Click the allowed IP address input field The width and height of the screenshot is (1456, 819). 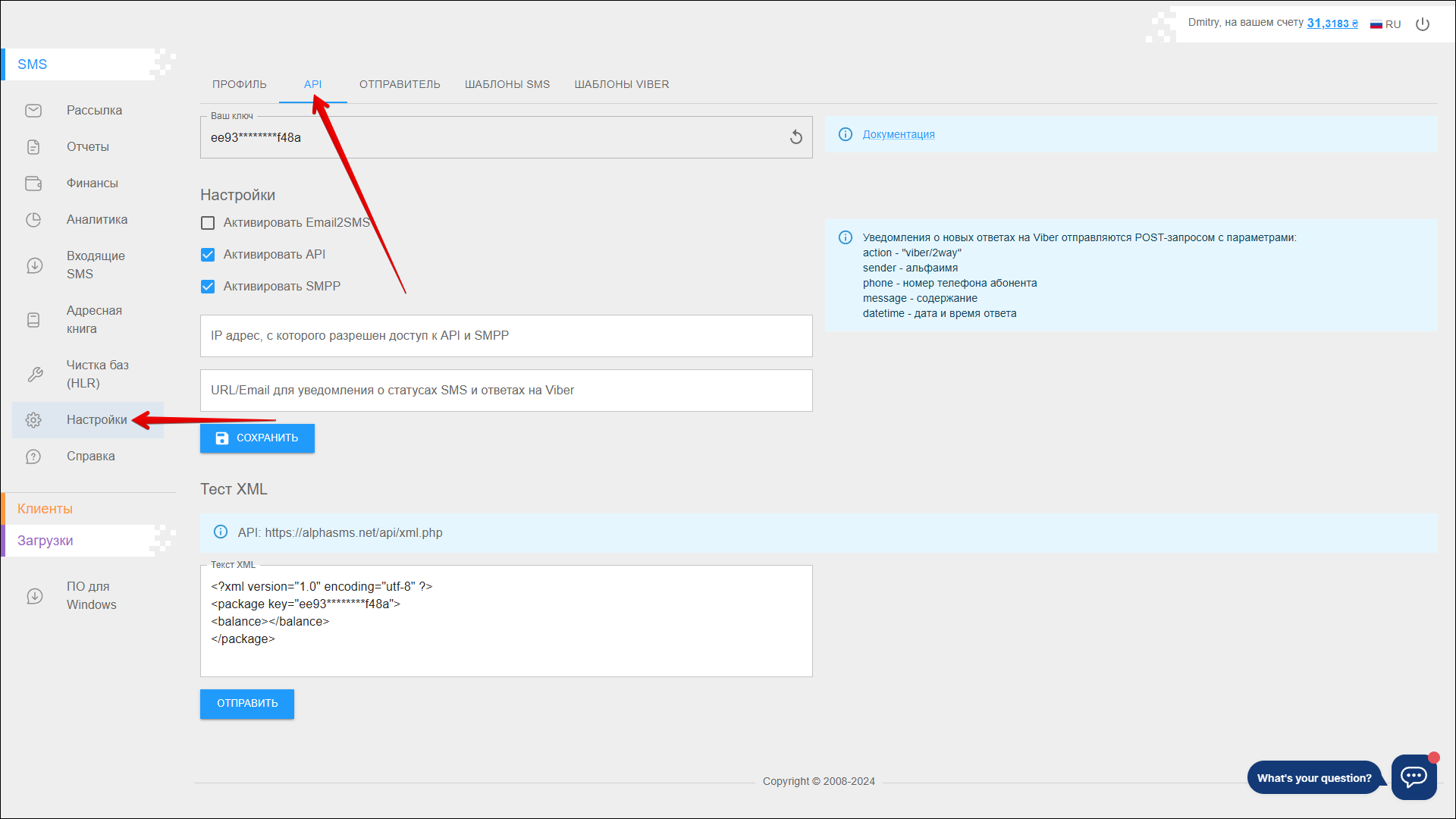506,336
